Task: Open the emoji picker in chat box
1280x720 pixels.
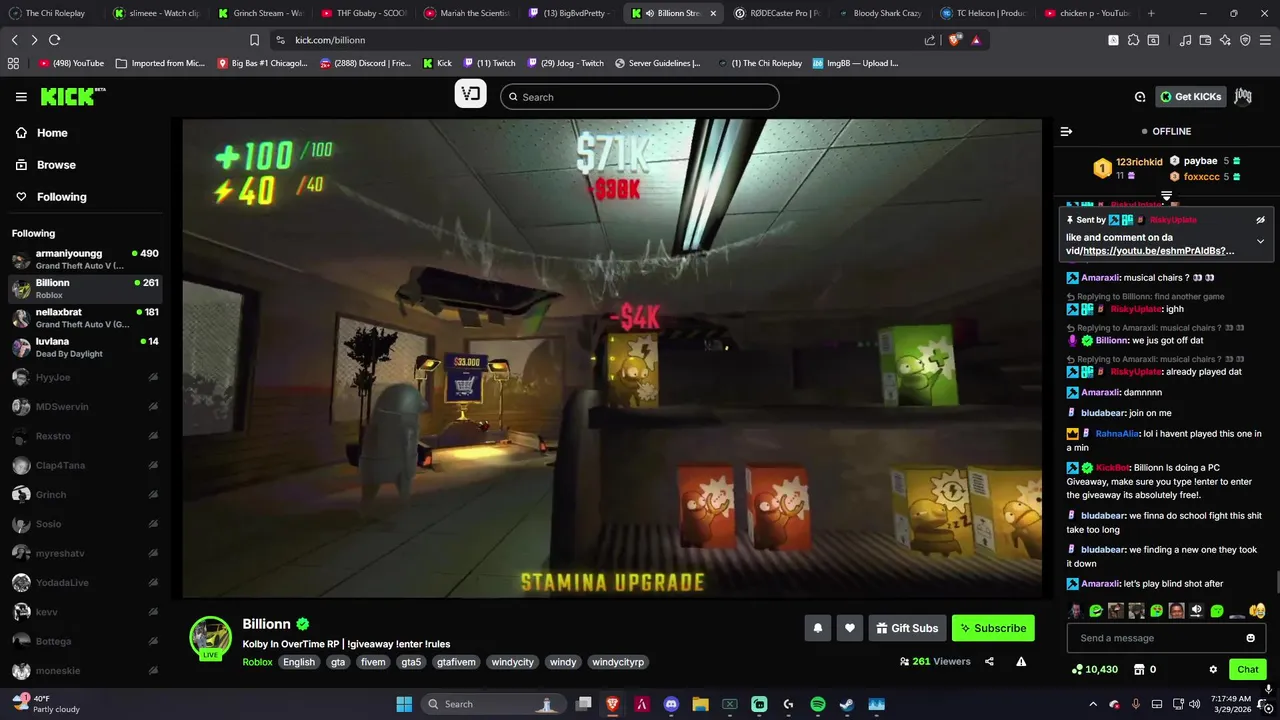Action: tap(1250, 638)
